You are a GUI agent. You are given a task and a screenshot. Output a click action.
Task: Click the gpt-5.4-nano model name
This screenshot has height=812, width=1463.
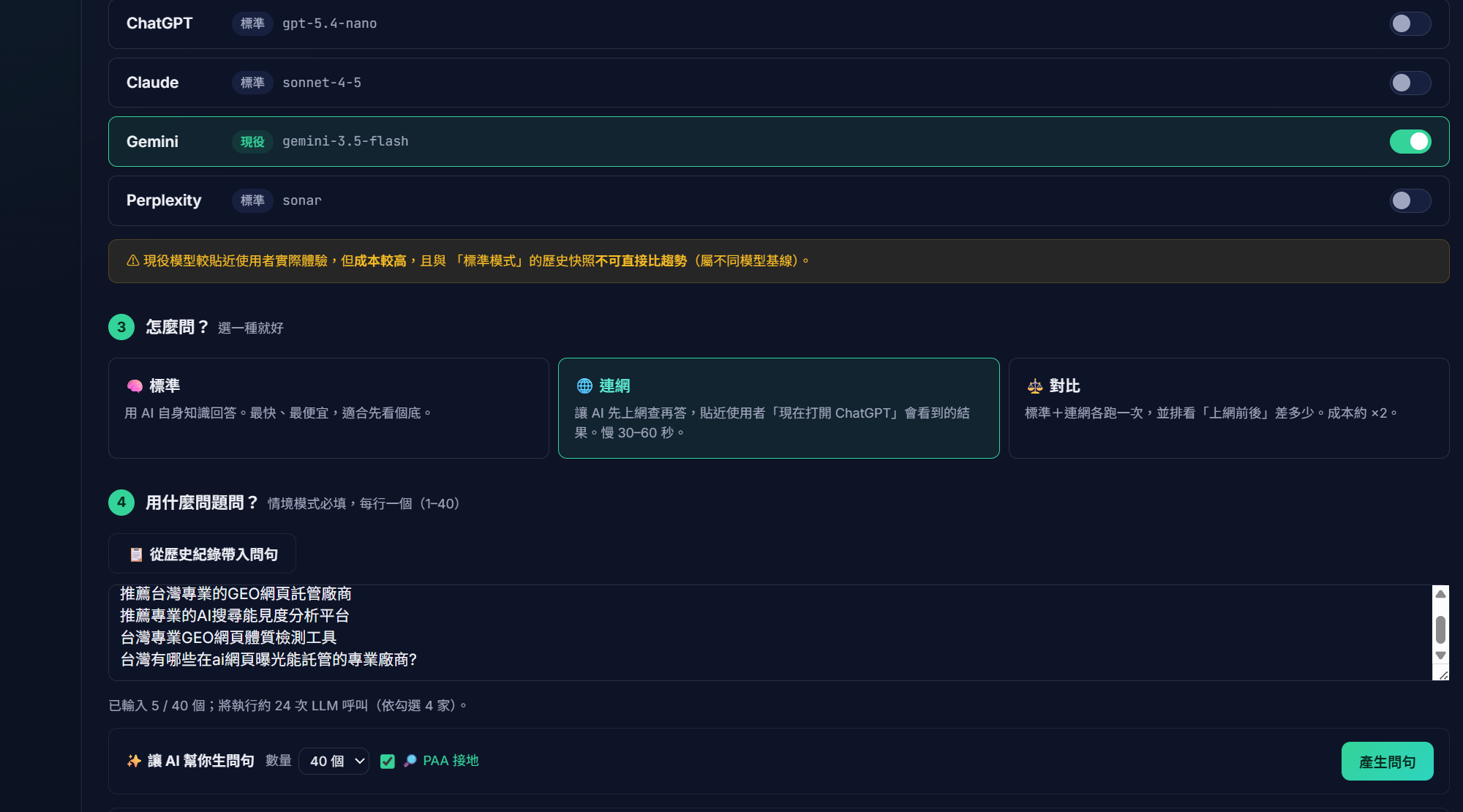330,23
